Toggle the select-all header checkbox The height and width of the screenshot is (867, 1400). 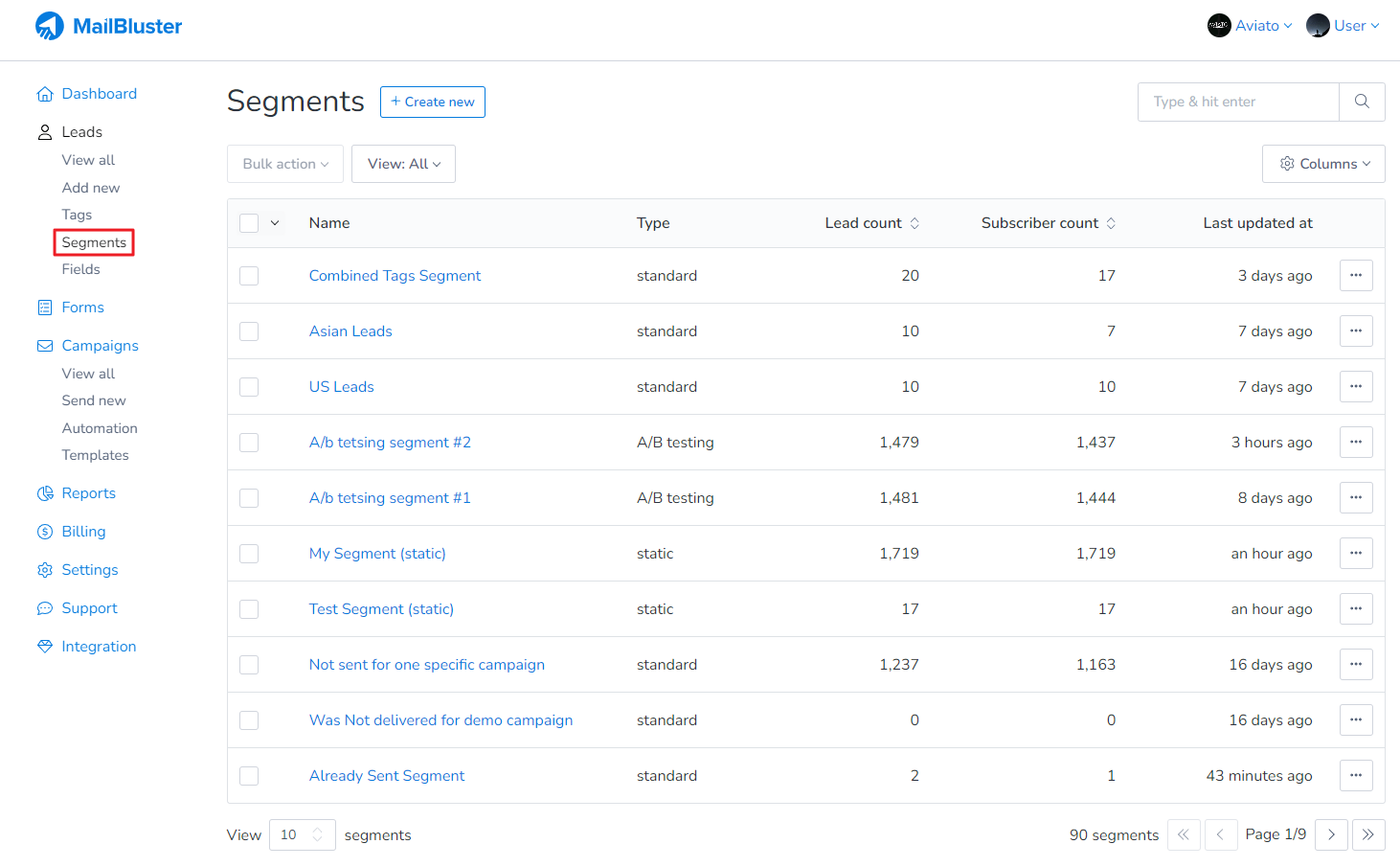click(249, 223)
